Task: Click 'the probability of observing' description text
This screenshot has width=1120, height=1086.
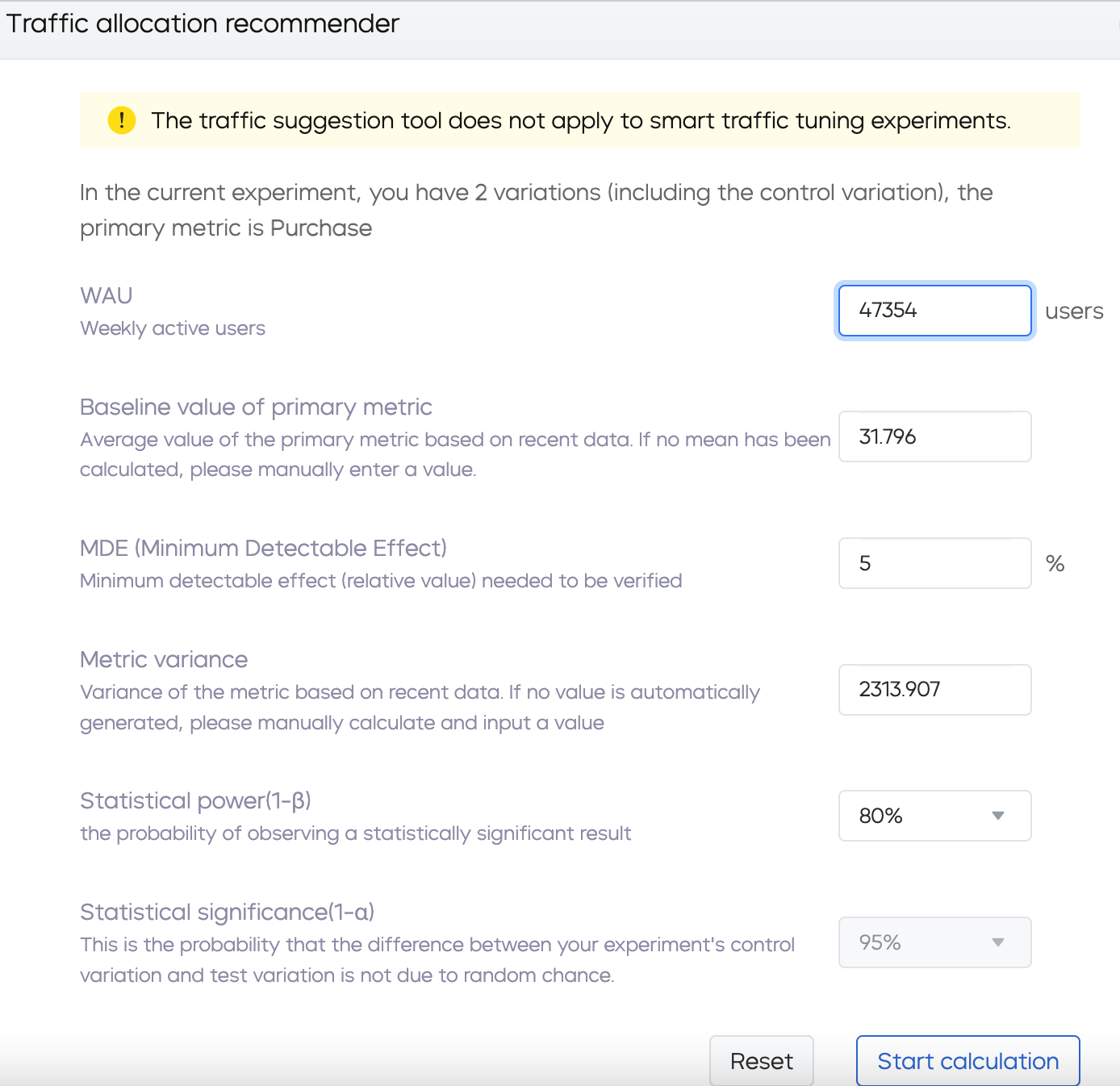Action: click(x=355, y=833)
